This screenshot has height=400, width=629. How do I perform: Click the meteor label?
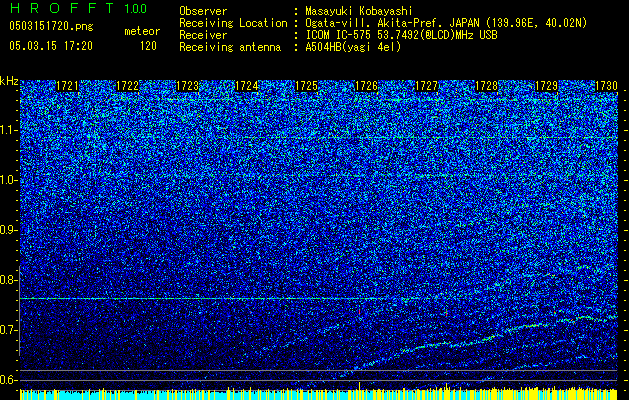pyautogui.click(x=142, y=31)
